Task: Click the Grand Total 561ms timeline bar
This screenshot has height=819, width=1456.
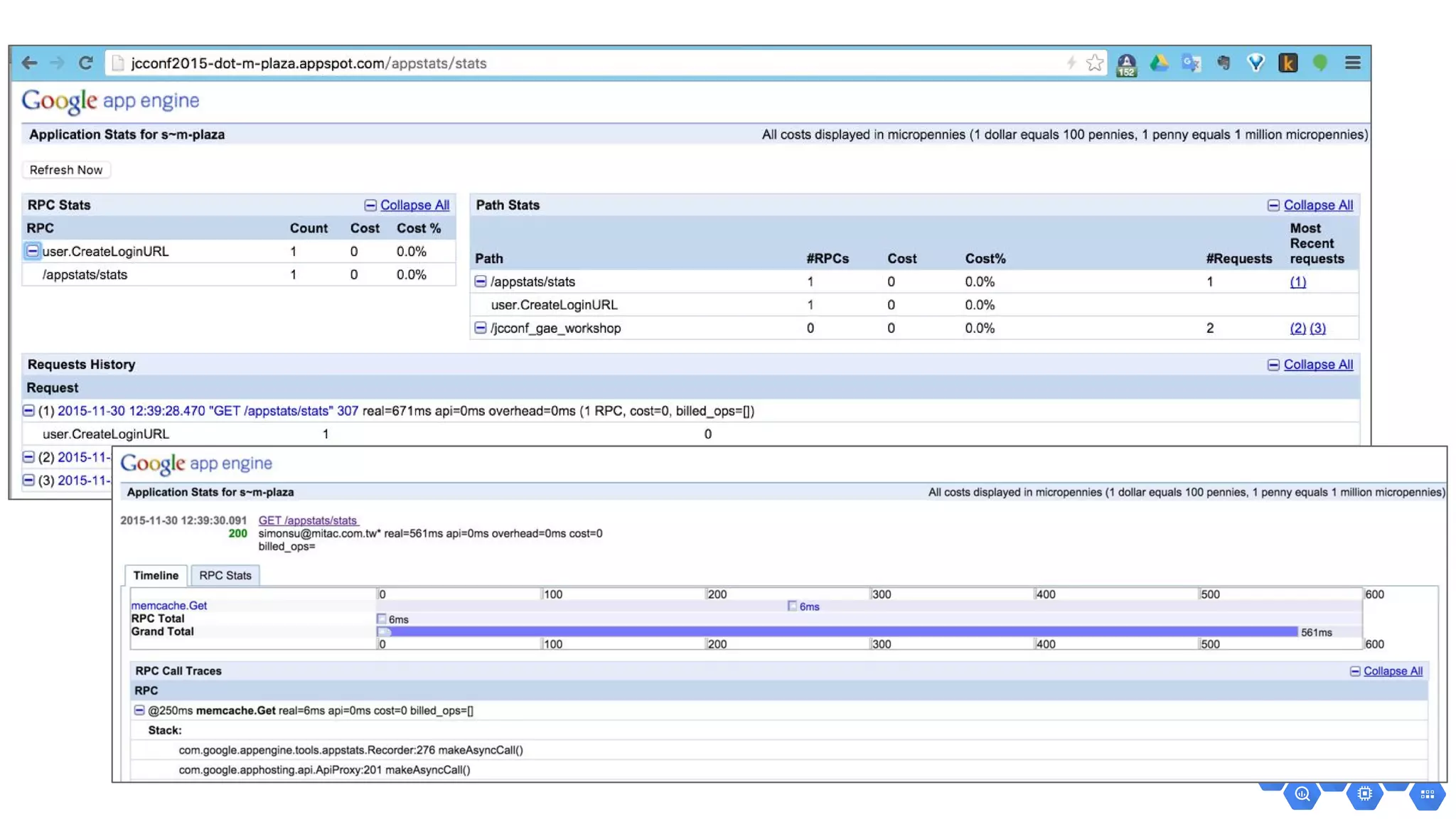Action: tap(839, 632)
